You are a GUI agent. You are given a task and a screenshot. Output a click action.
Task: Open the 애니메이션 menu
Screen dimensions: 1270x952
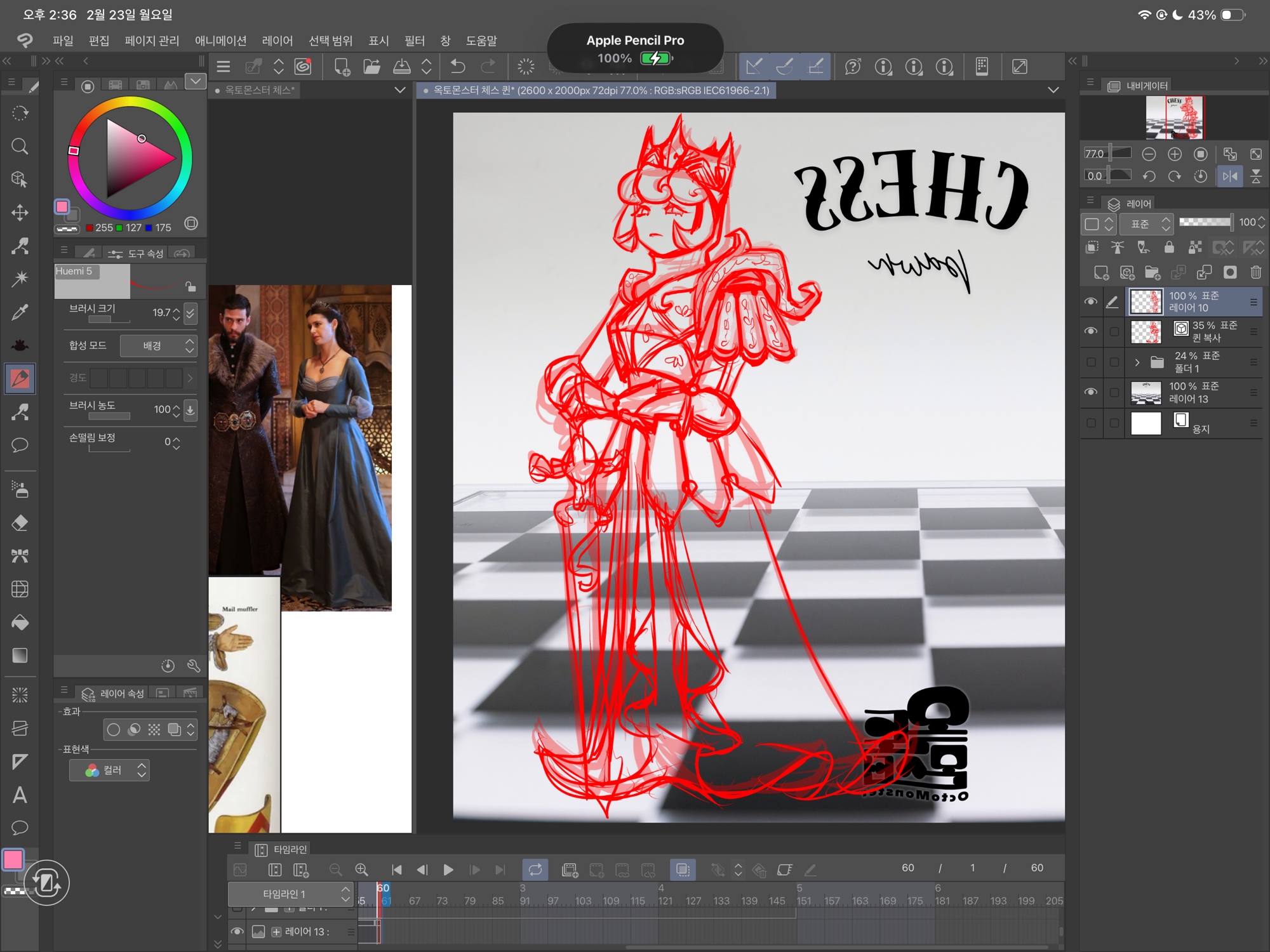pyautogui.click(x=220, y=41)
